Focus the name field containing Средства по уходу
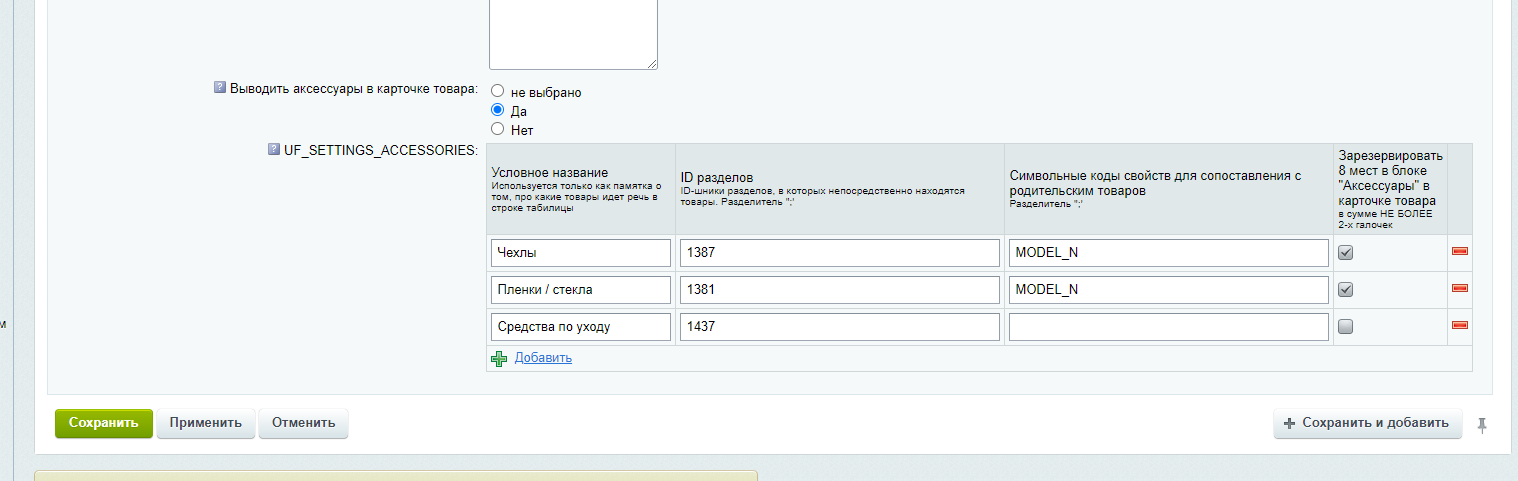This screenshot has height=481, width=1518. 581,327
